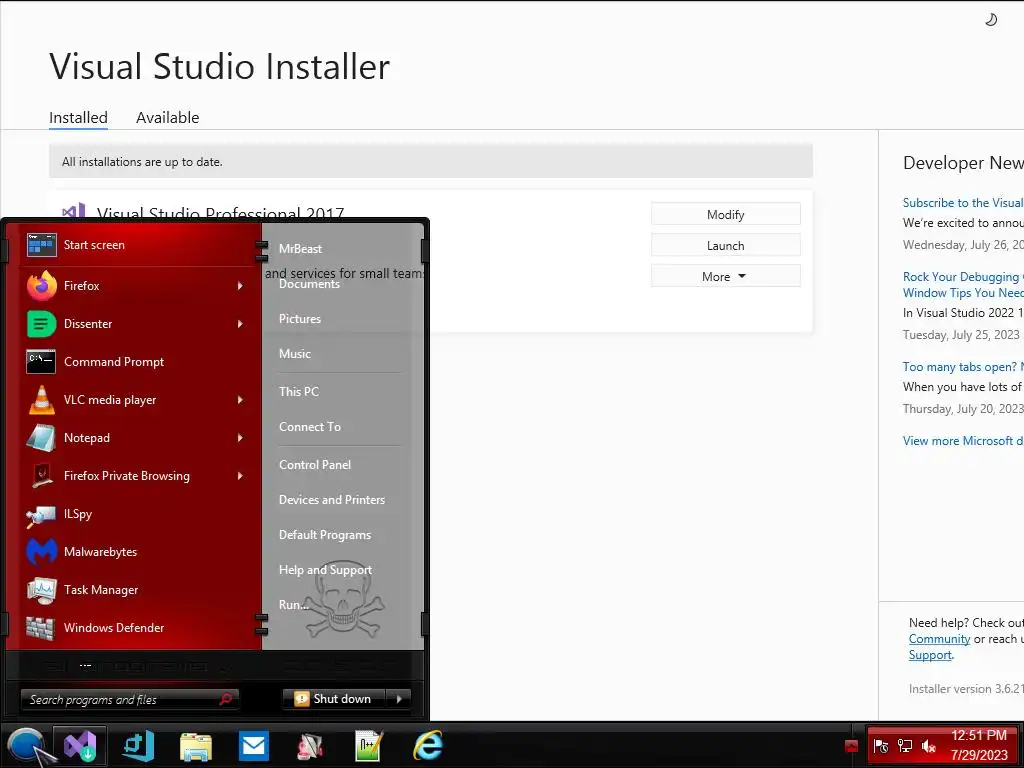1024x768 pixels.
Task: Open Pictures from the Start menu
Action: (300, 319)
